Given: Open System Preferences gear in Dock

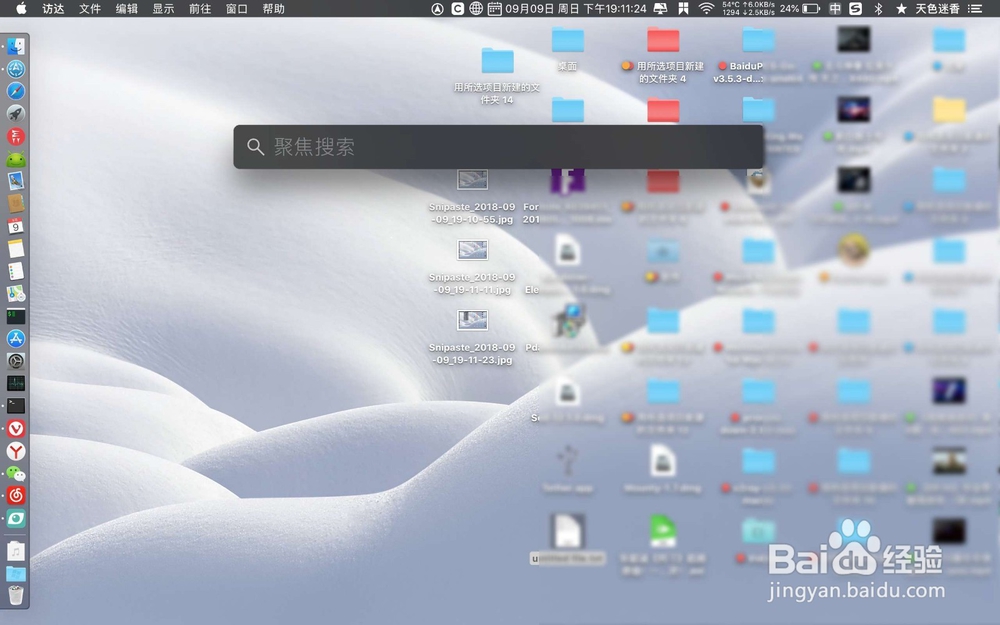Looking at the screenshot, I should pos(16,361).
